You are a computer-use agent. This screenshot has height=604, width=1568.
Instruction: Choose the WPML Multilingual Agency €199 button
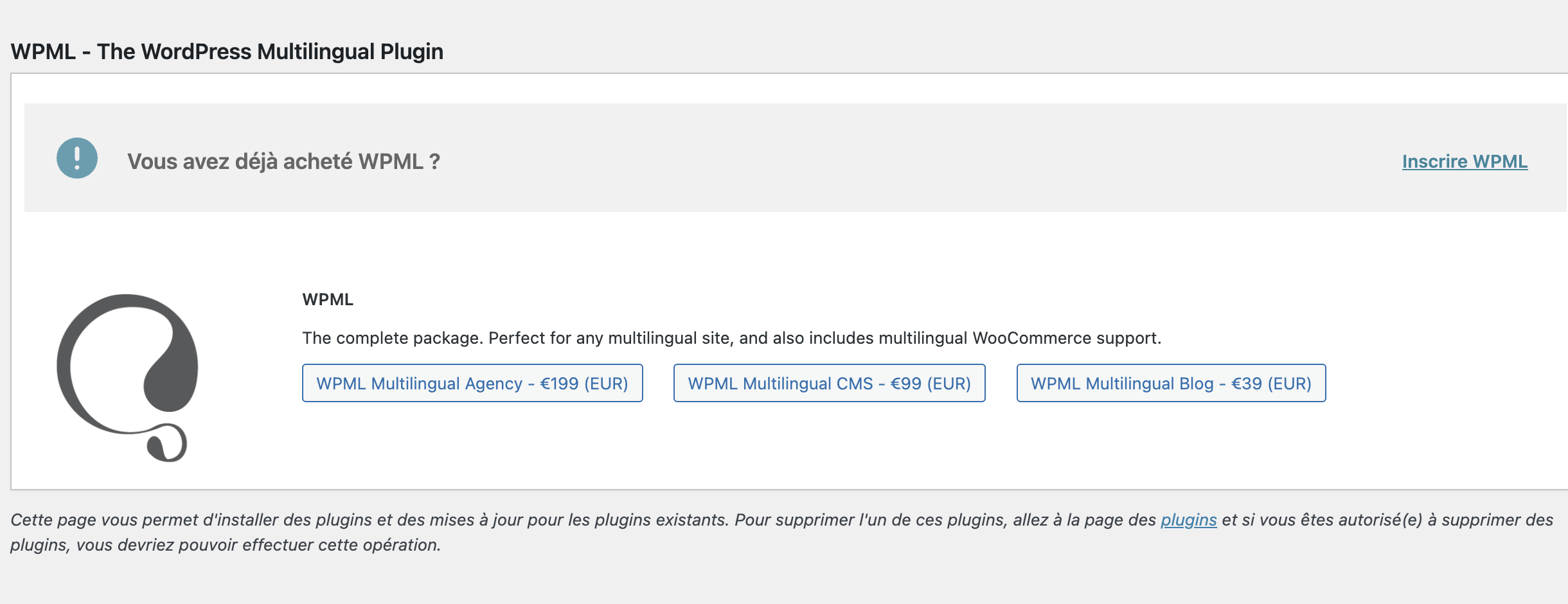(472, 384)
